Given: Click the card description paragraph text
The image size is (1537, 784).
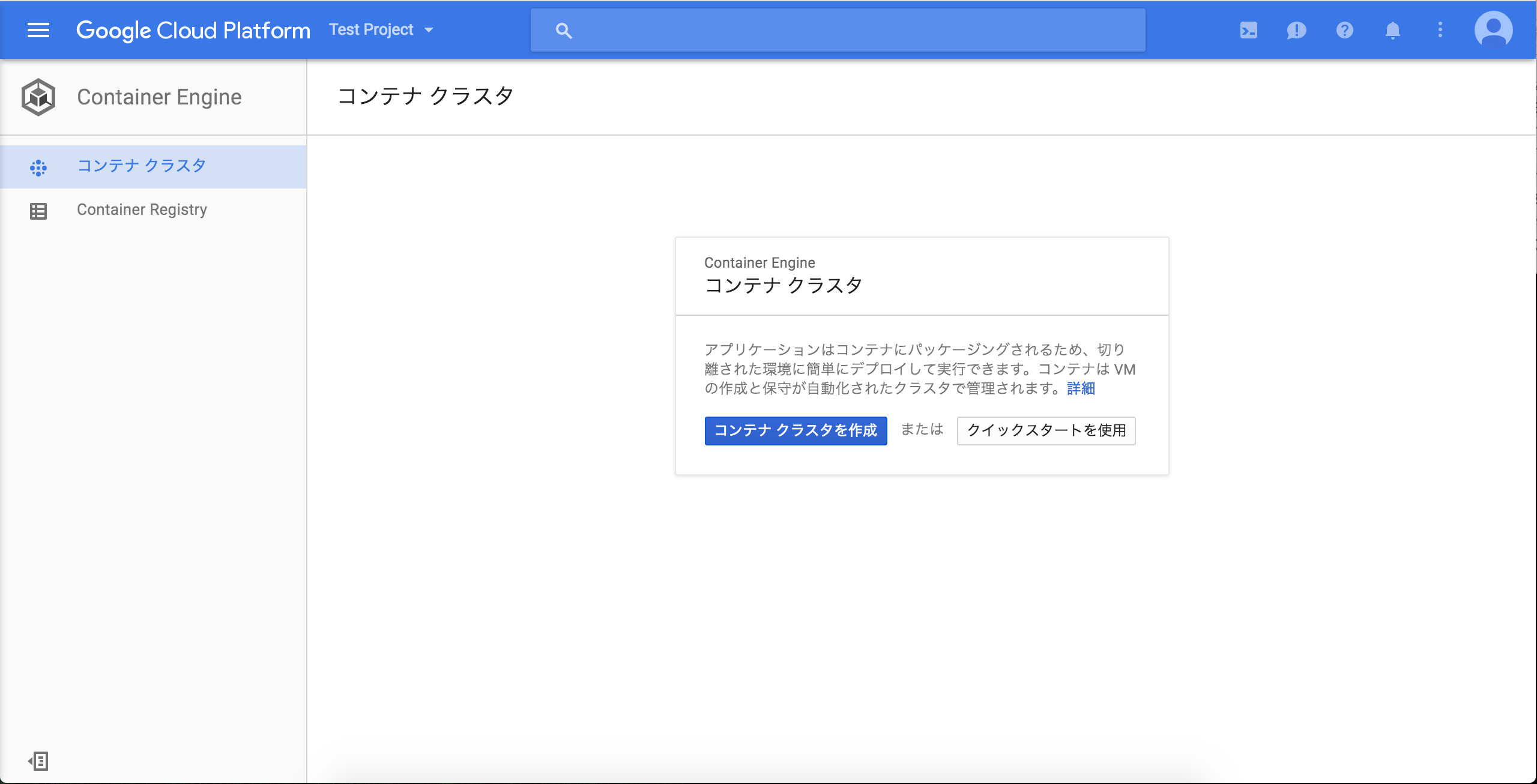Looking at the screenshot, I should (x=920, y=369).
